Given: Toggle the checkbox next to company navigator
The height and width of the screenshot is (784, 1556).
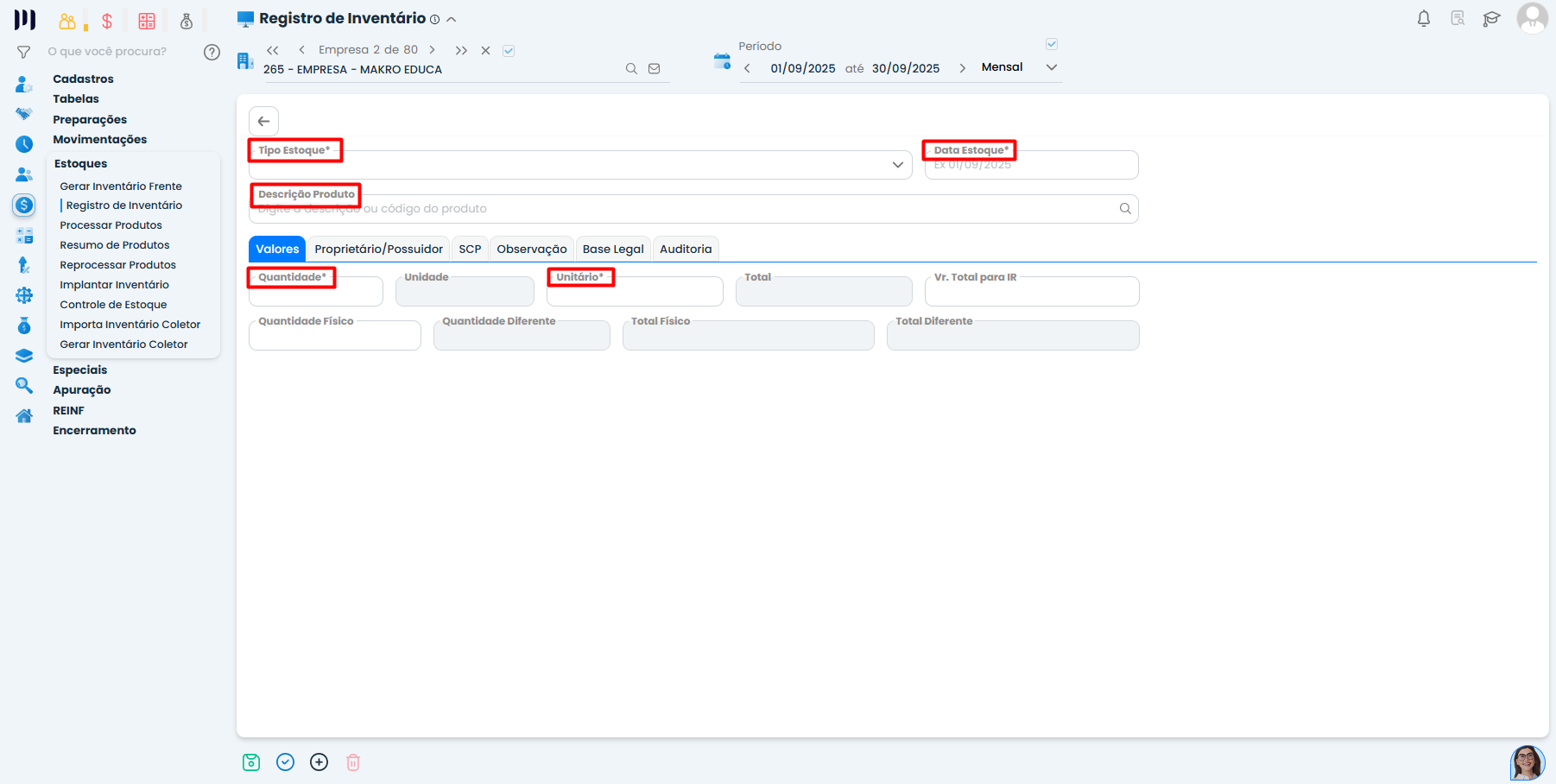Looking at the screenshot, I should coord(509,51).
